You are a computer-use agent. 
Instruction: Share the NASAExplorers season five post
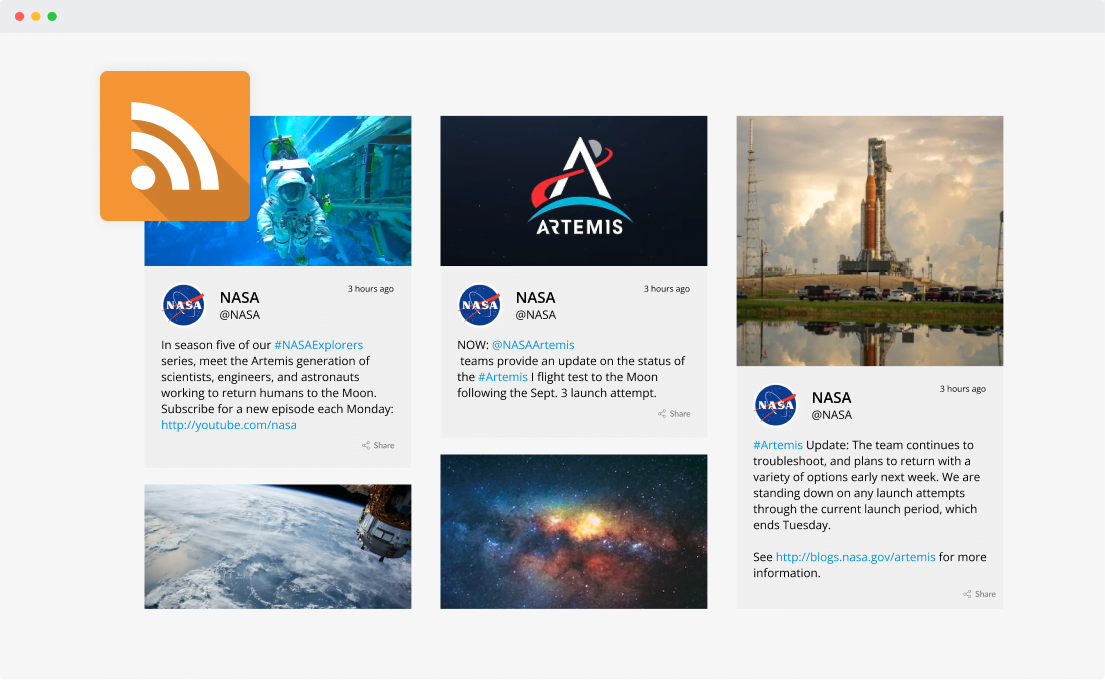[378, 445]
